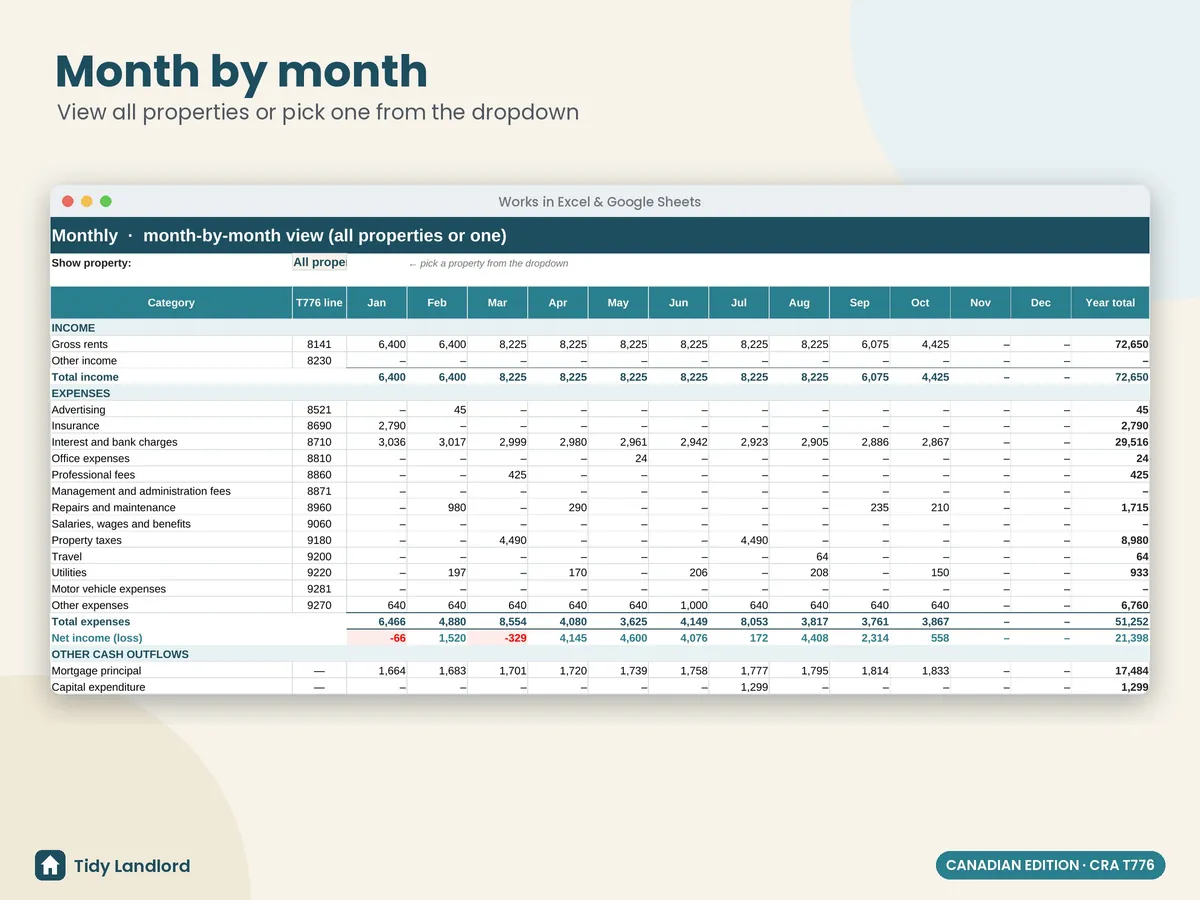1200x900 pixels.
Task: Click the "Mortgage principal" row label
Action: point(96,671)
